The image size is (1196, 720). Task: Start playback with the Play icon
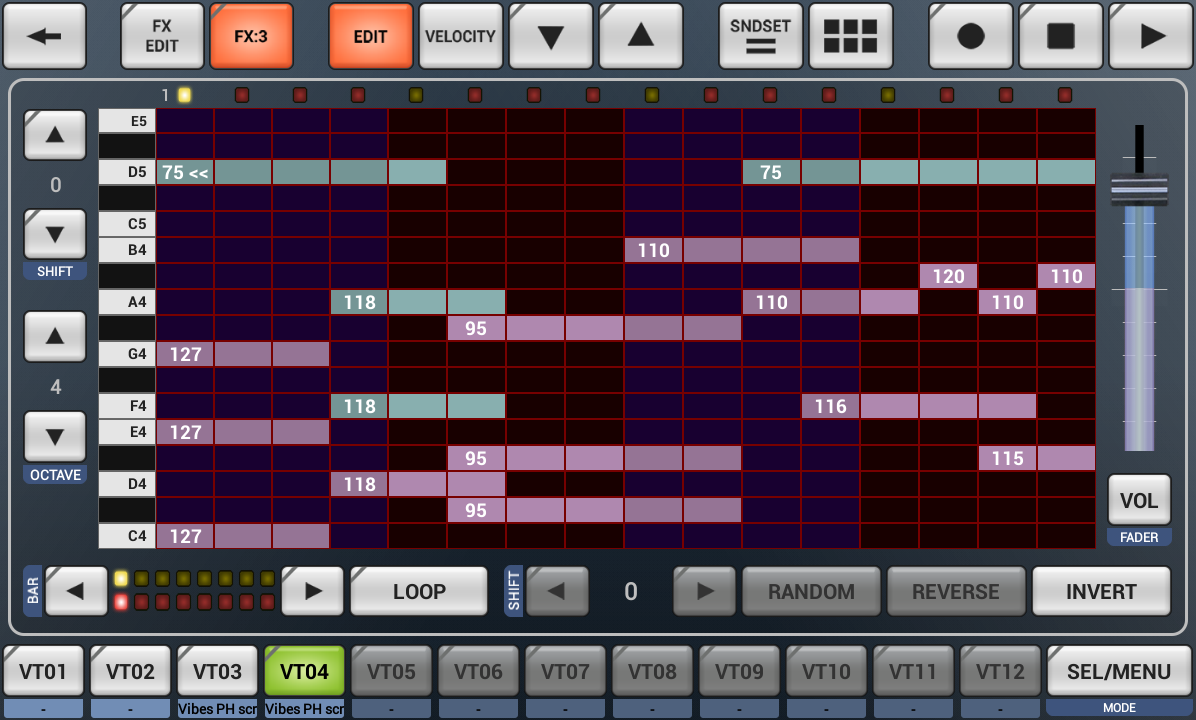pyautogui.click(x=1150, y=36)
